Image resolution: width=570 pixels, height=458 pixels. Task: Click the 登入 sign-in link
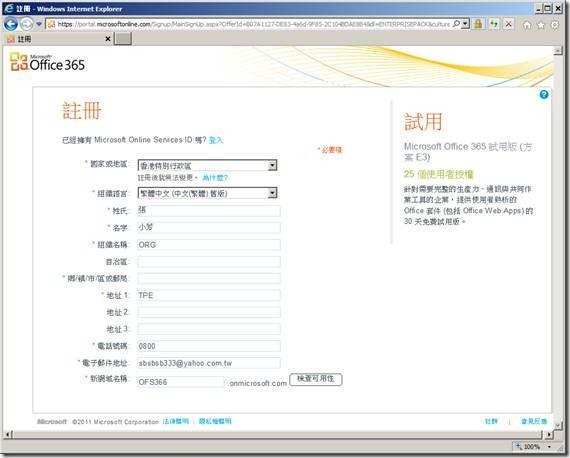216,140
